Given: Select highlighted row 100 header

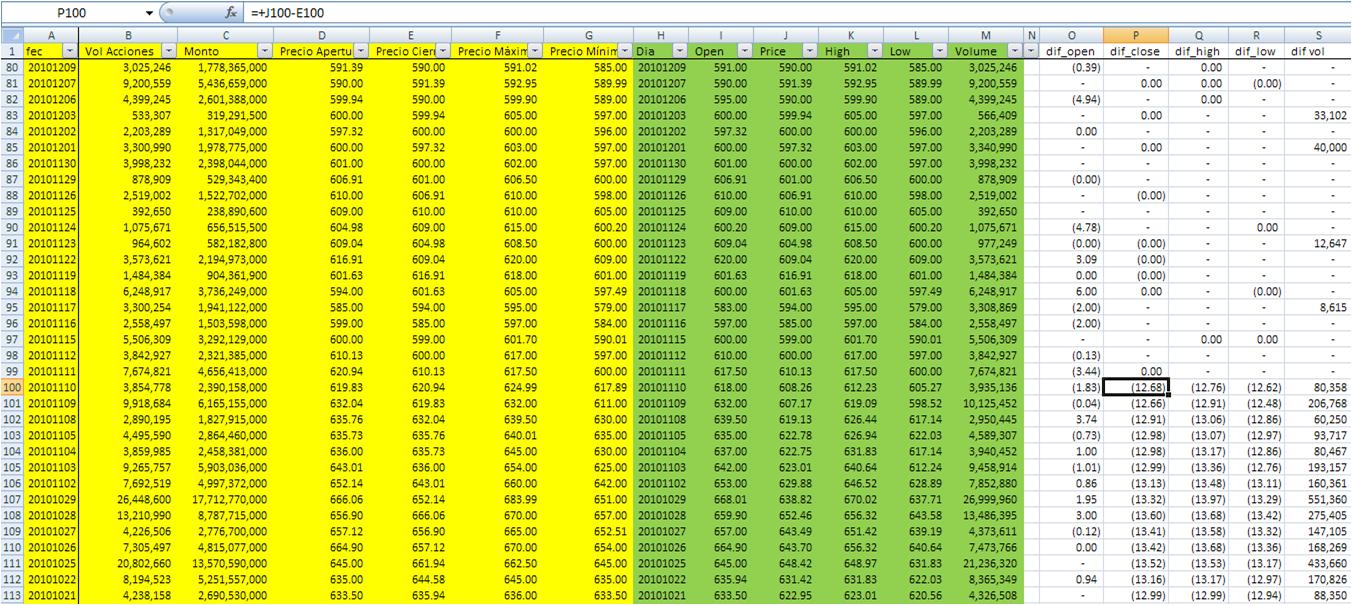Looking at the screenshot, I should pyautogui.click(x=12, y=387).
